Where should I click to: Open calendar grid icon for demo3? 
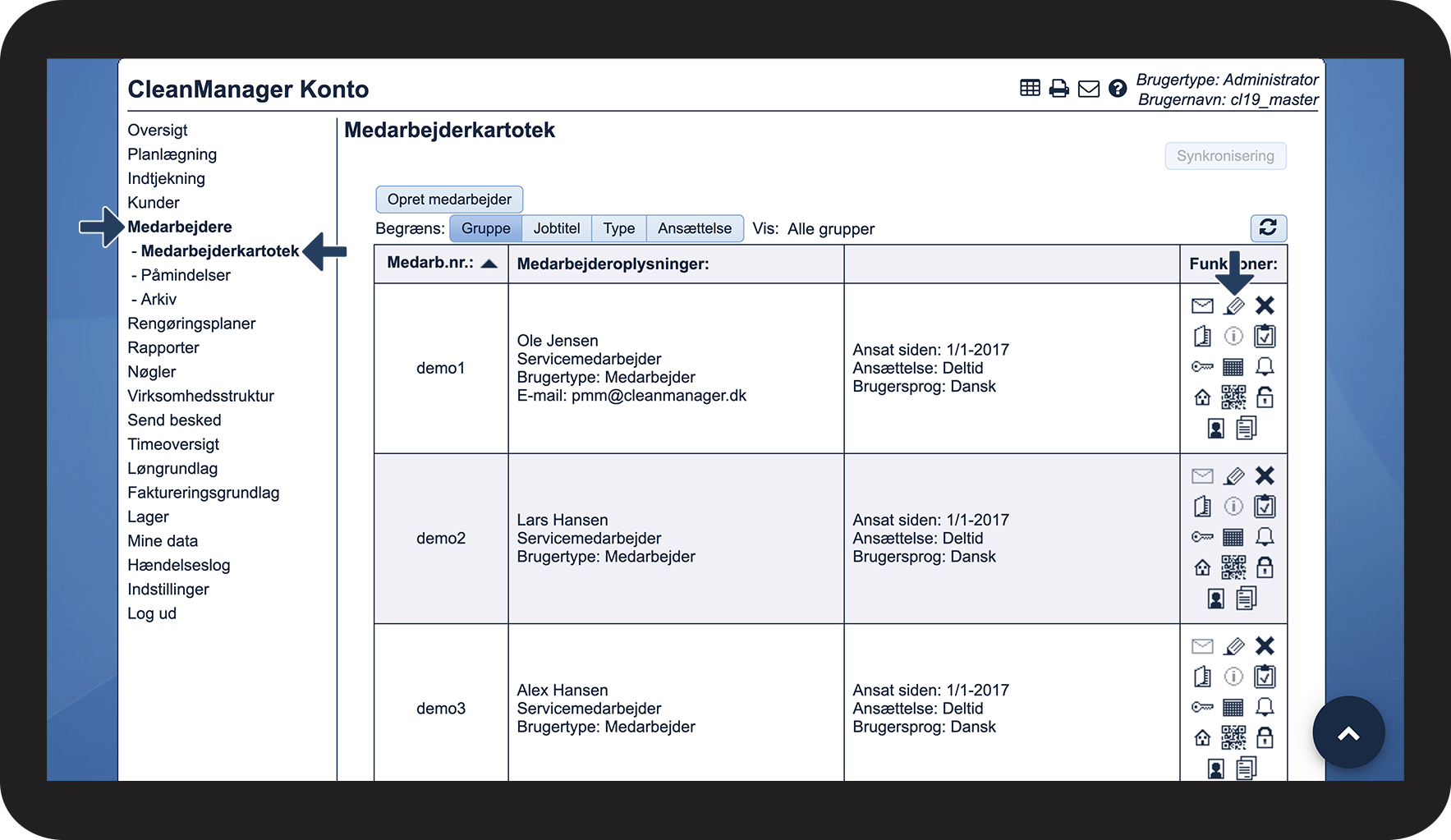pos(1233,708)
